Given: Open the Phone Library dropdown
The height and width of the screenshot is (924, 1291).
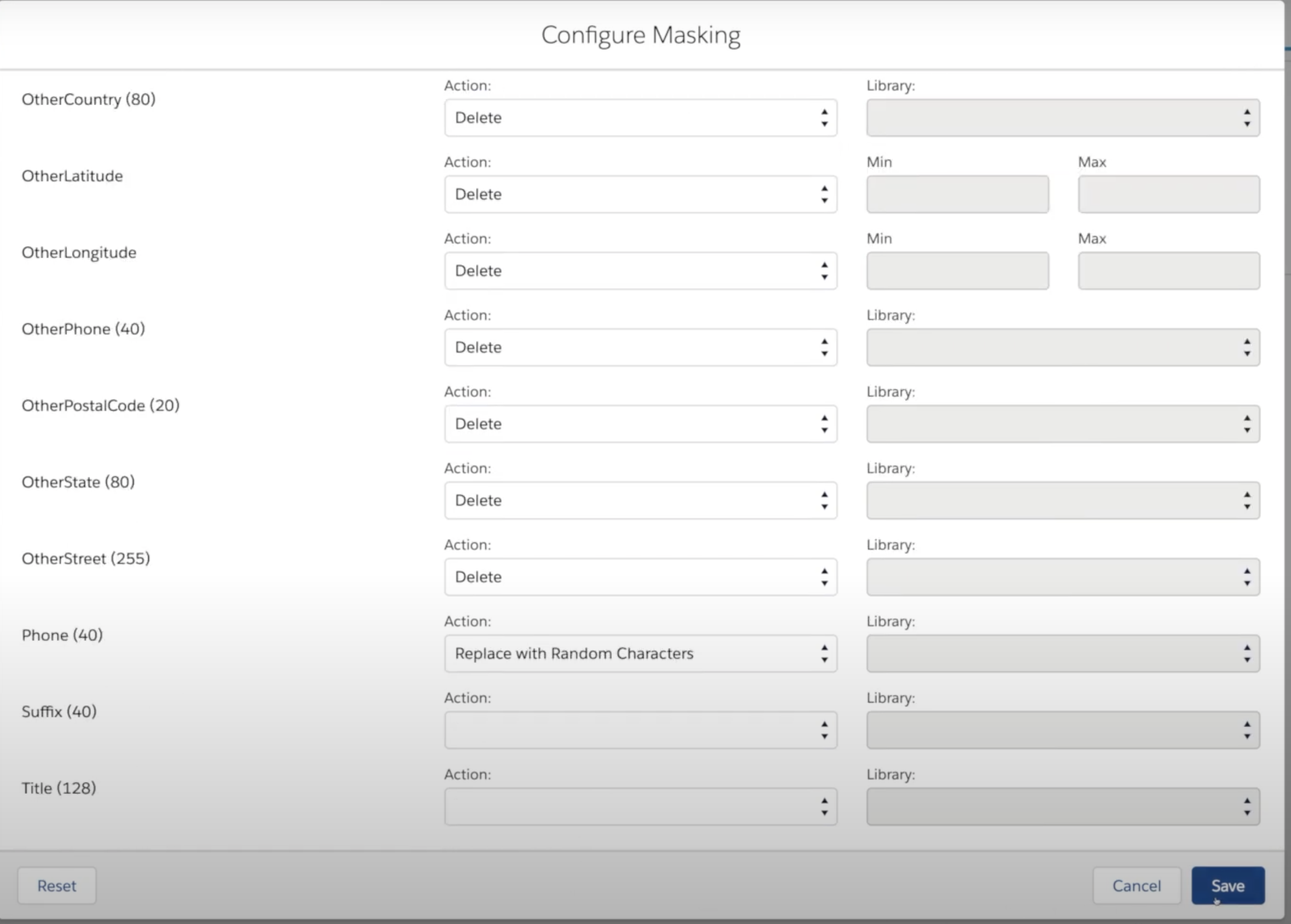Looking at the screenshot, I should 1063,653.
